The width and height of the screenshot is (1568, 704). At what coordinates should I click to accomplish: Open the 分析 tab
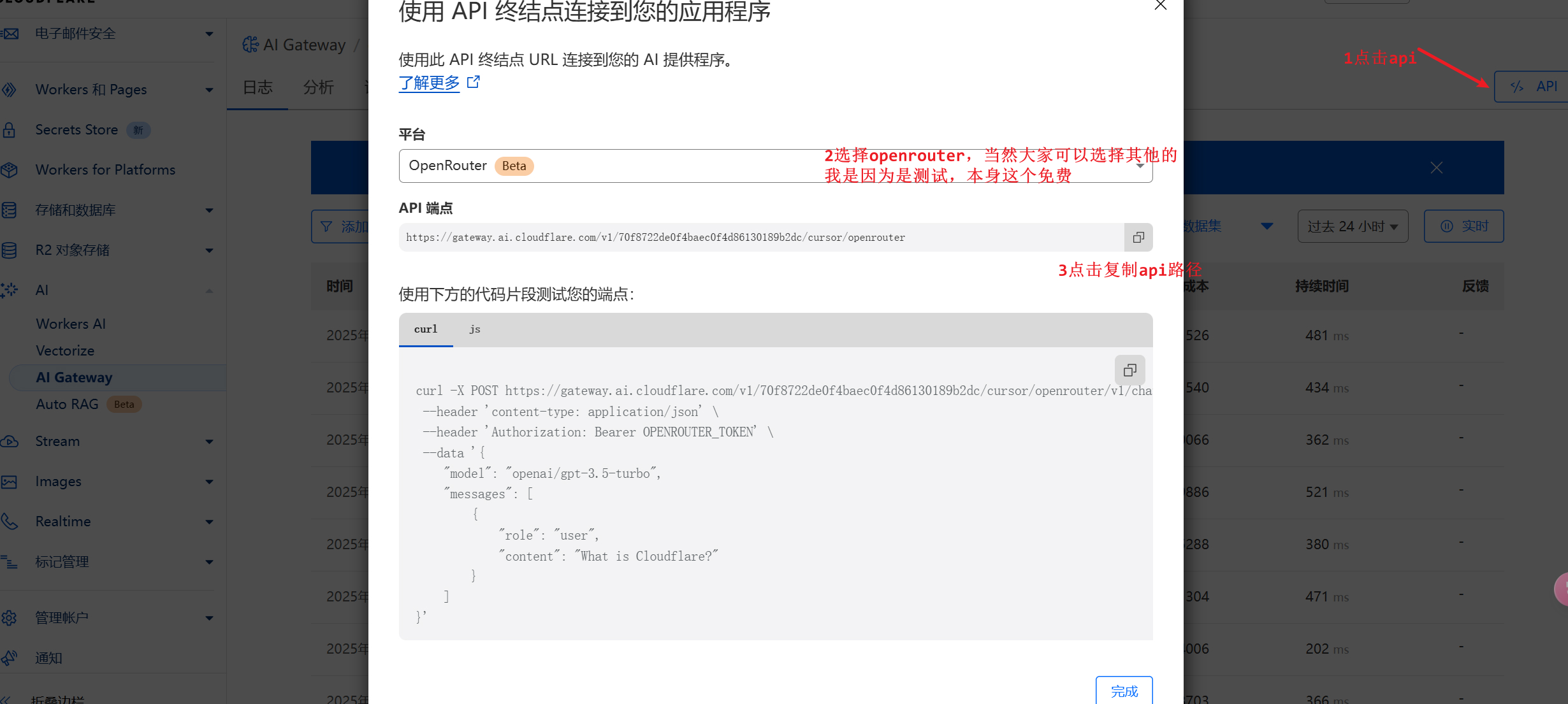318,87
